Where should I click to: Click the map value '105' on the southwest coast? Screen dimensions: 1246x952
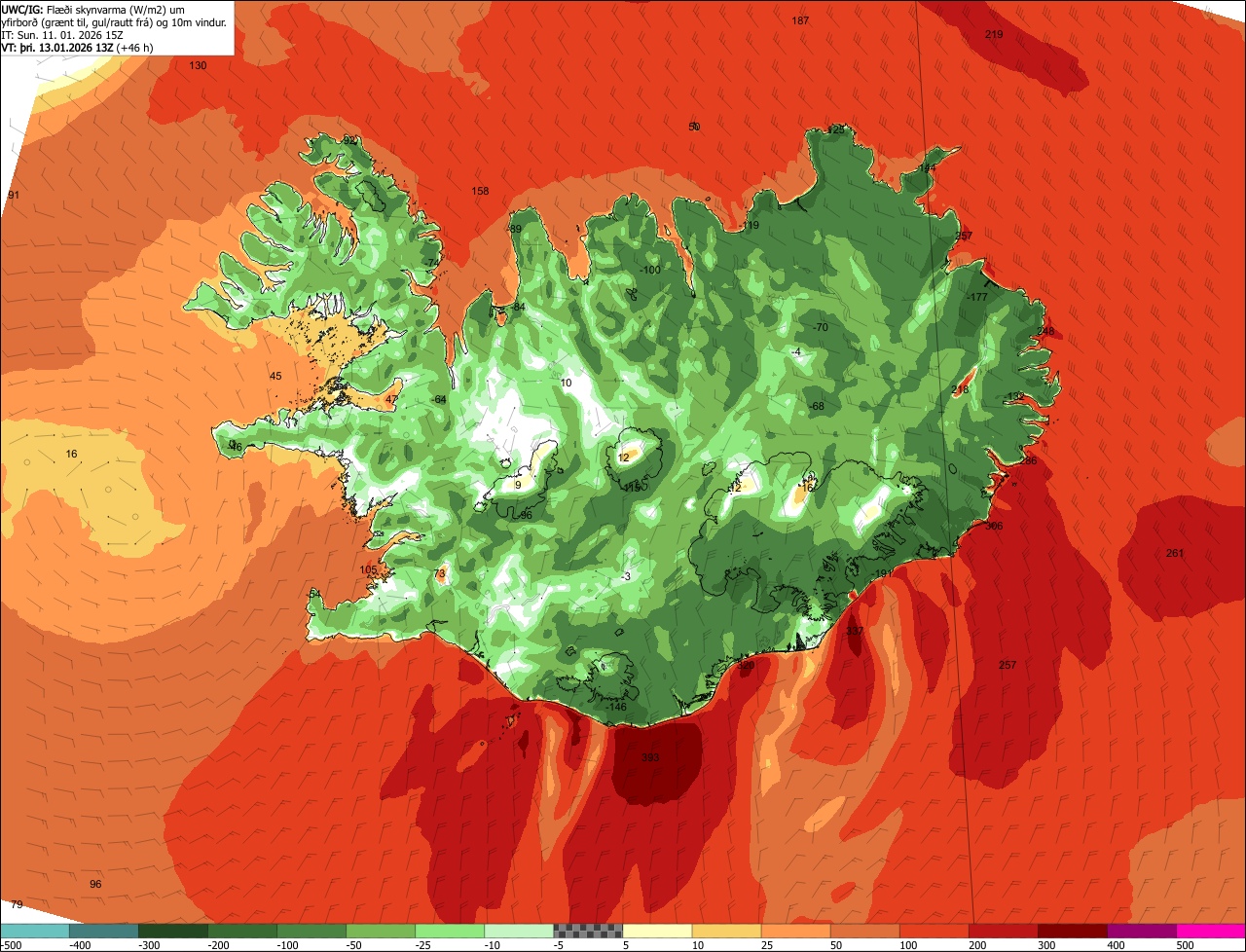[x=368, y=570]
